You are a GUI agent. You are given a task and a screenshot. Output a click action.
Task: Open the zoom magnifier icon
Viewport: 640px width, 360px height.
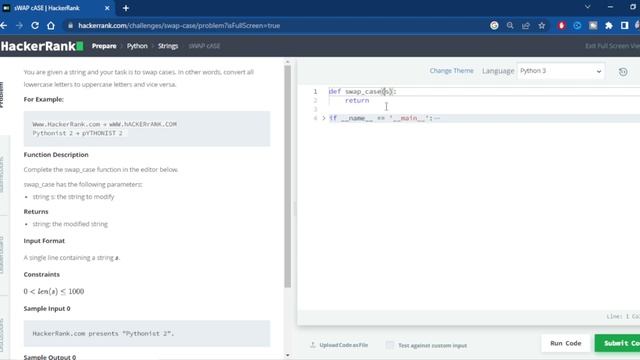pos(510,25)
